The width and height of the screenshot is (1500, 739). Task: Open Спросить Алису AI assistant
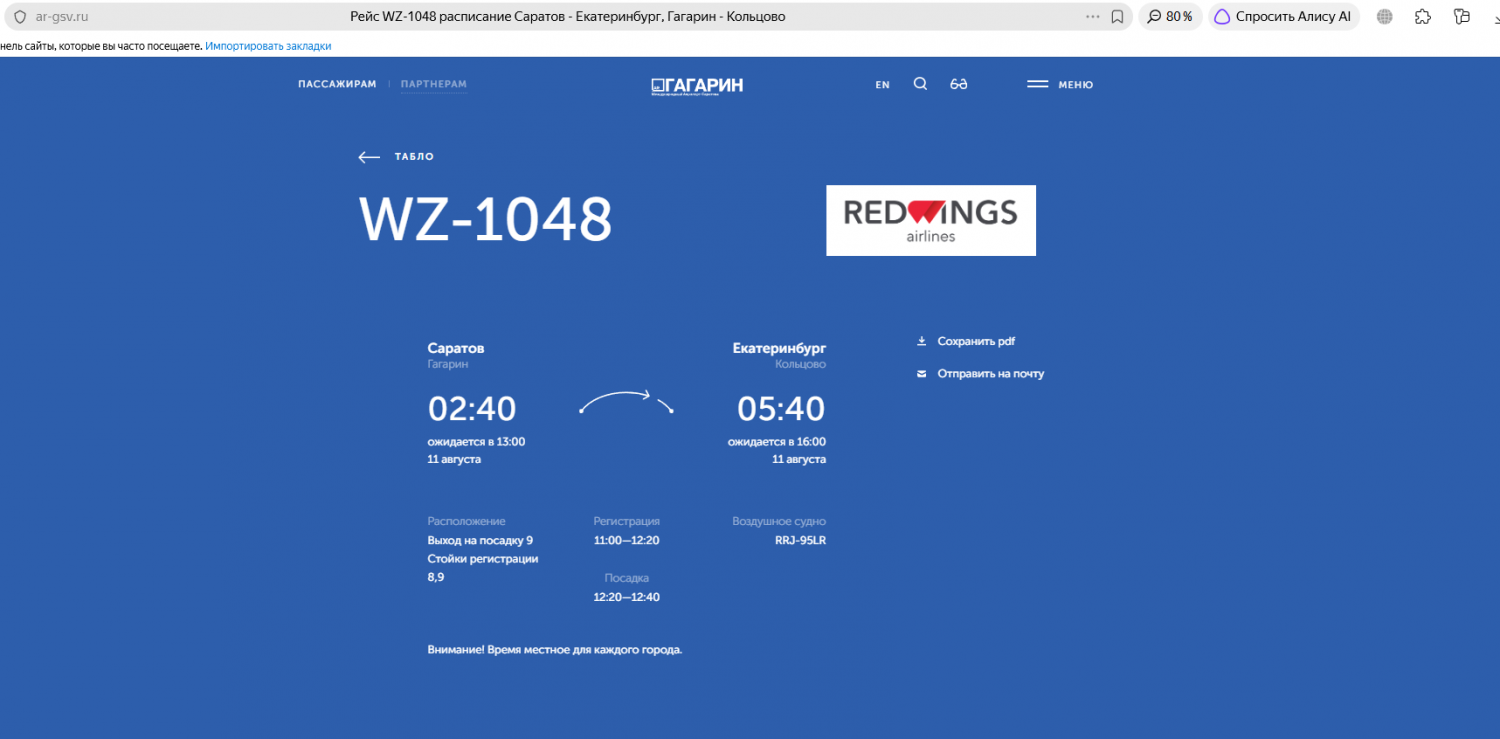pyautogui.click(x=1283, y=17)
